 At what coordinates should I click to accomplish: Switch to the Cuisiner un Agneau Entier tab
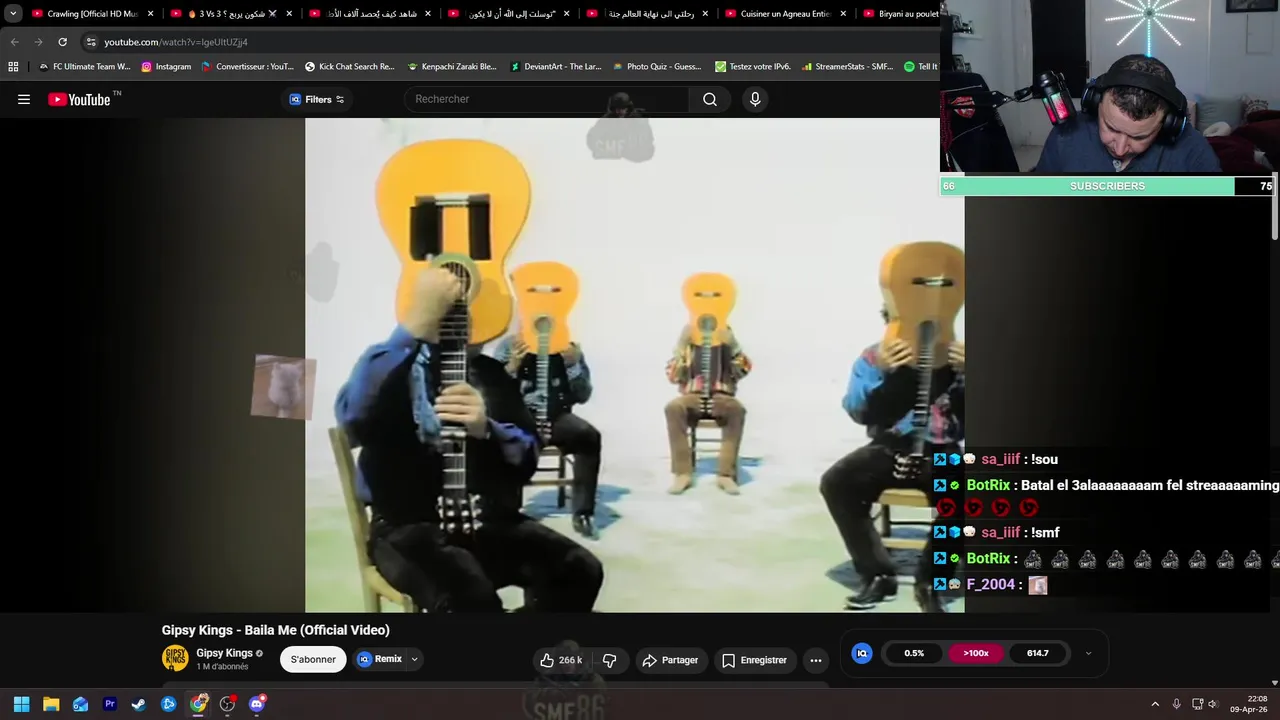pos(785,14)
